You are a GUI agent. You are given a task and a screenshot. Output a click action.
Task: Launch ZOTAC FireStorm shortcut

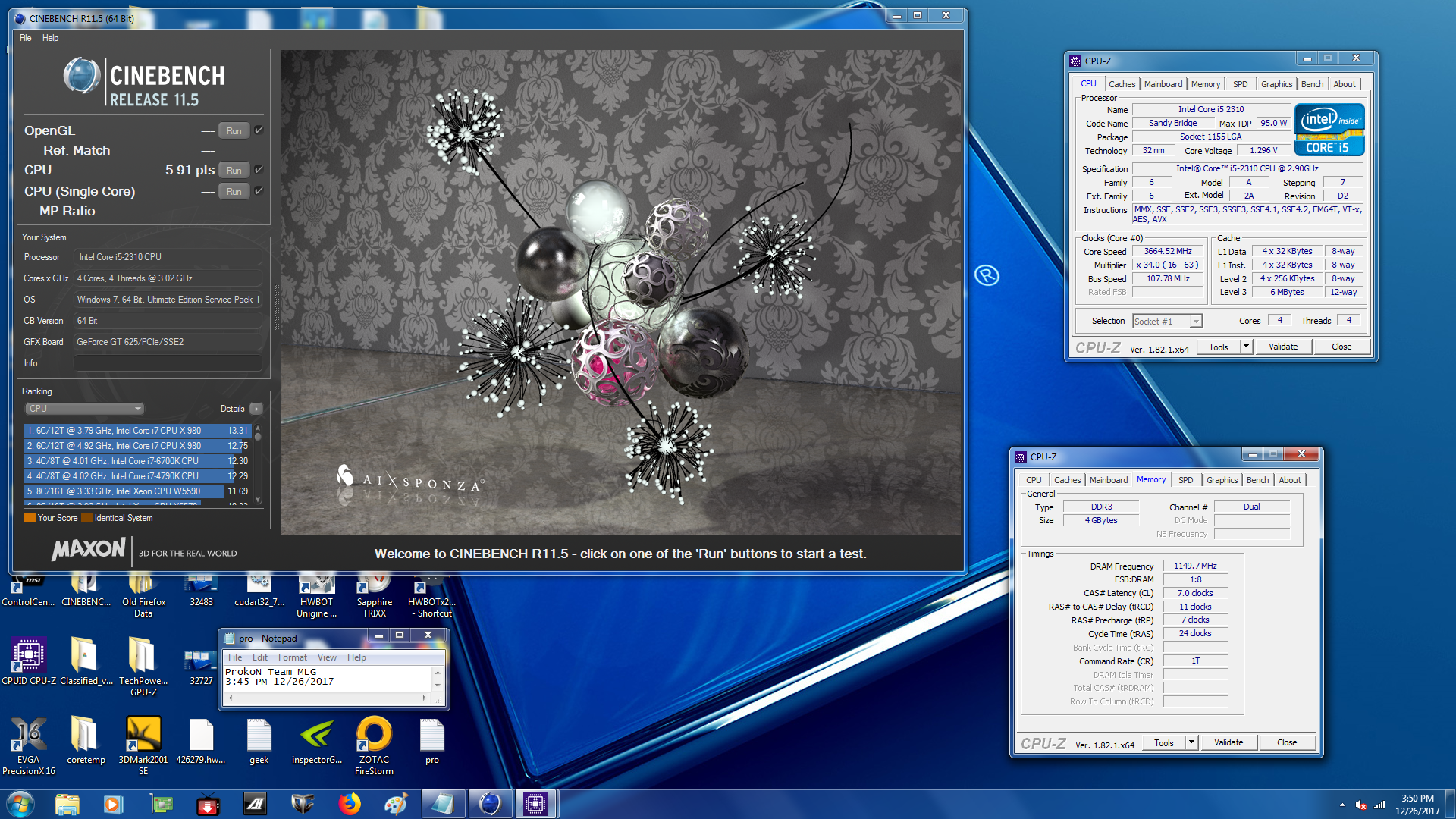coord(374,745)
